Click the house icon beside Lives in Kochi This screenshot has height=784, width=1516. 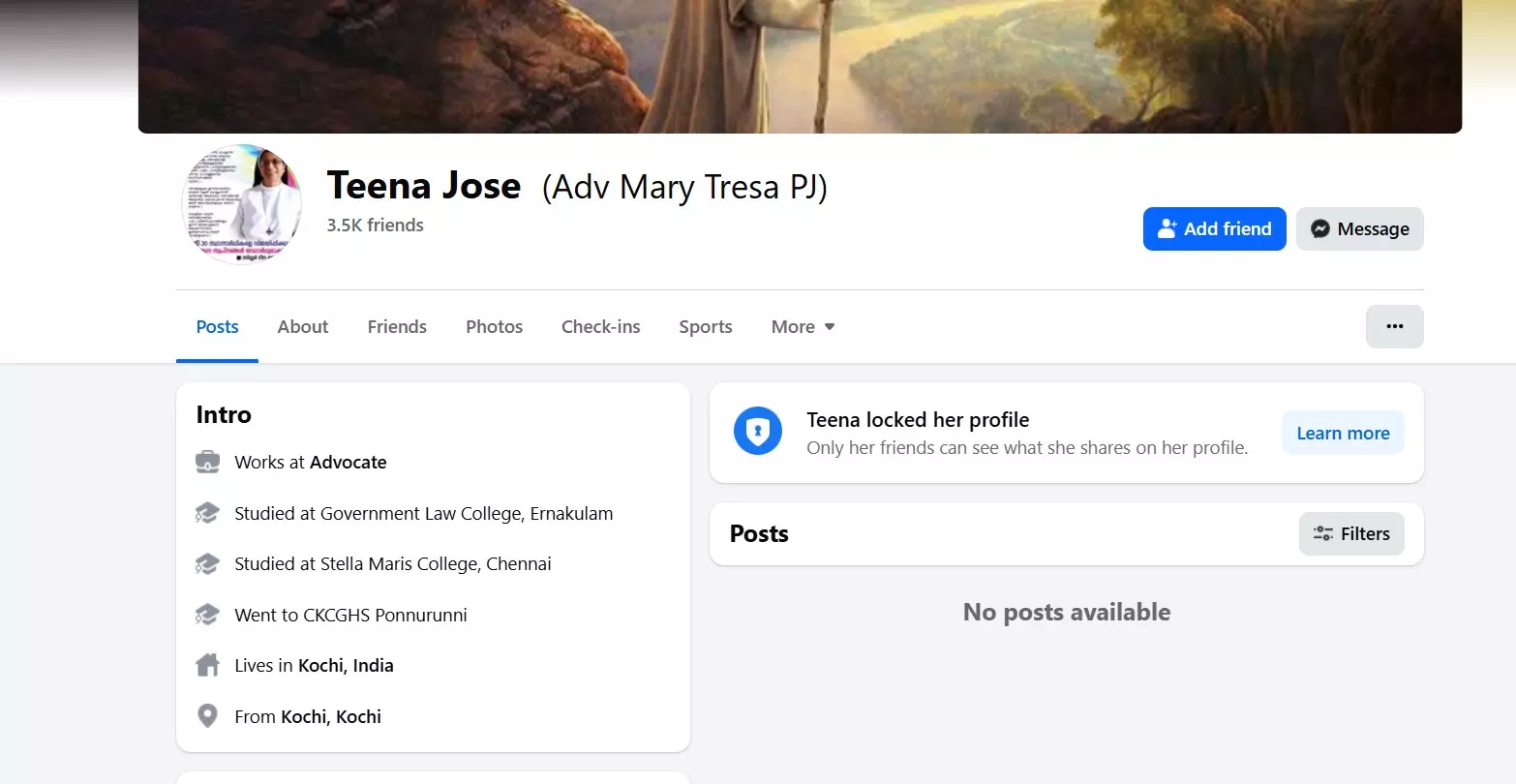point(207,666)
